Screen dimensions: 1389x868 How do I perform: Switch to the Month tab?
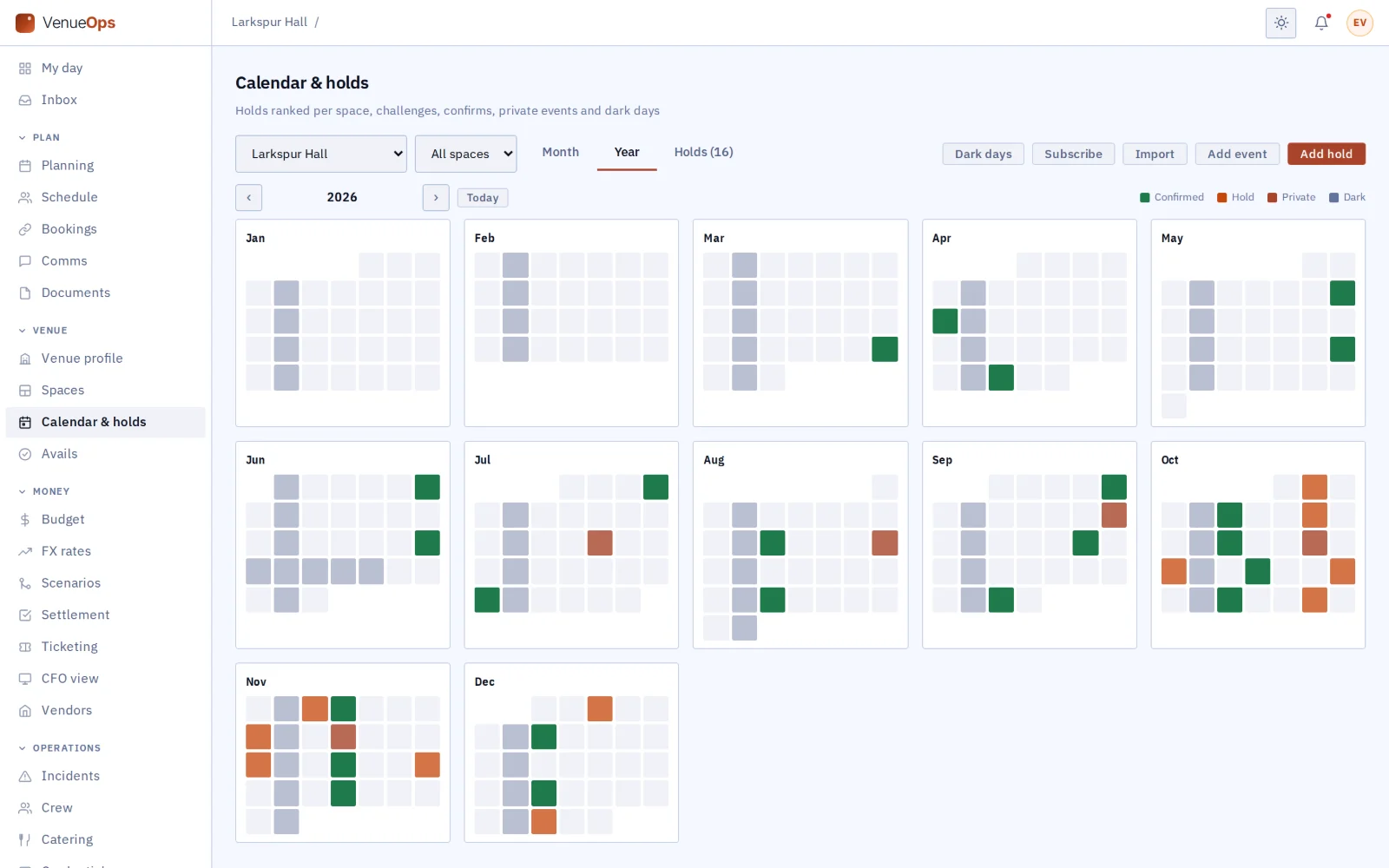coord(560,152)
